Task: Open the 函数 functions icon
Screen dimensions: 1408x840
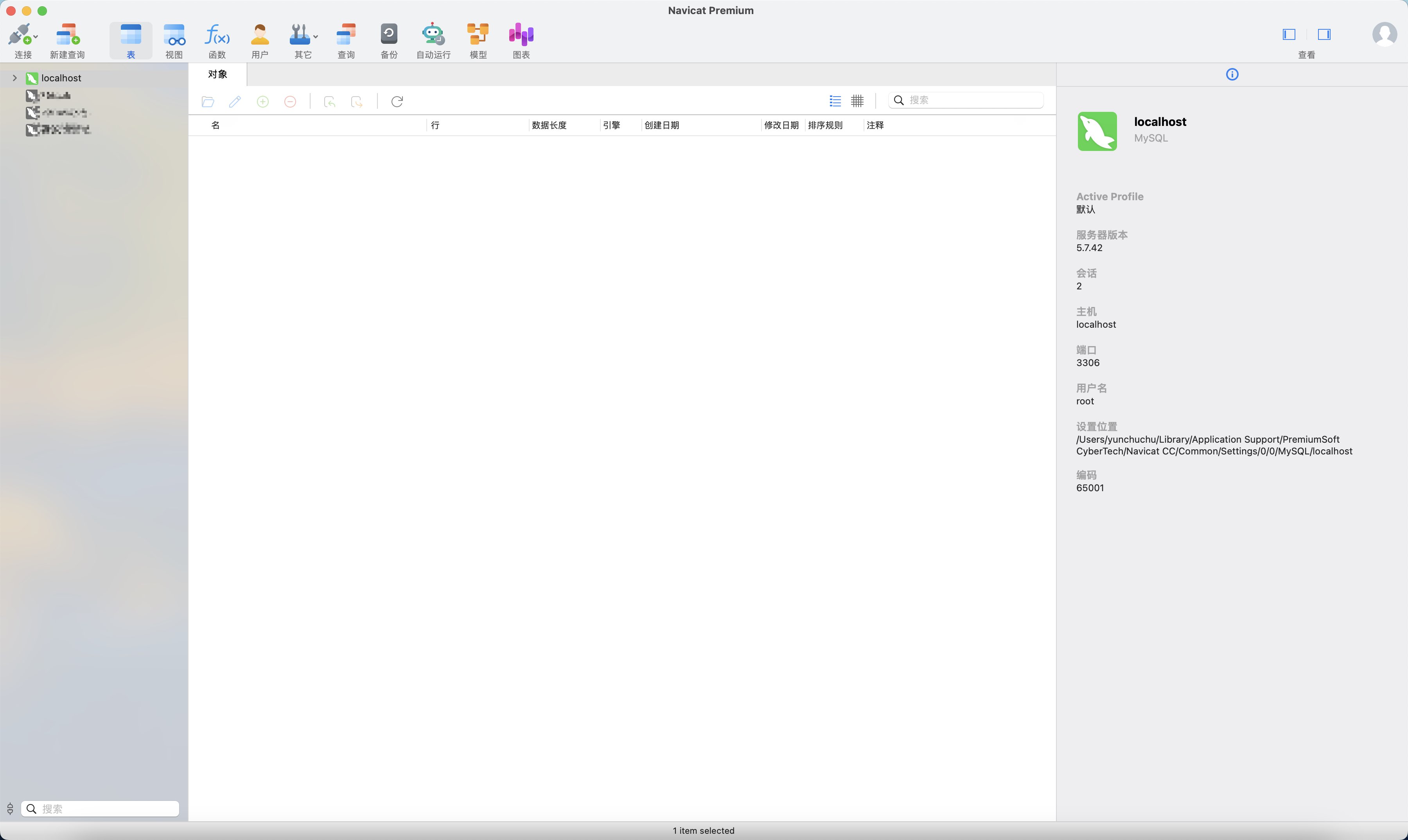Action: click(217, 34)
